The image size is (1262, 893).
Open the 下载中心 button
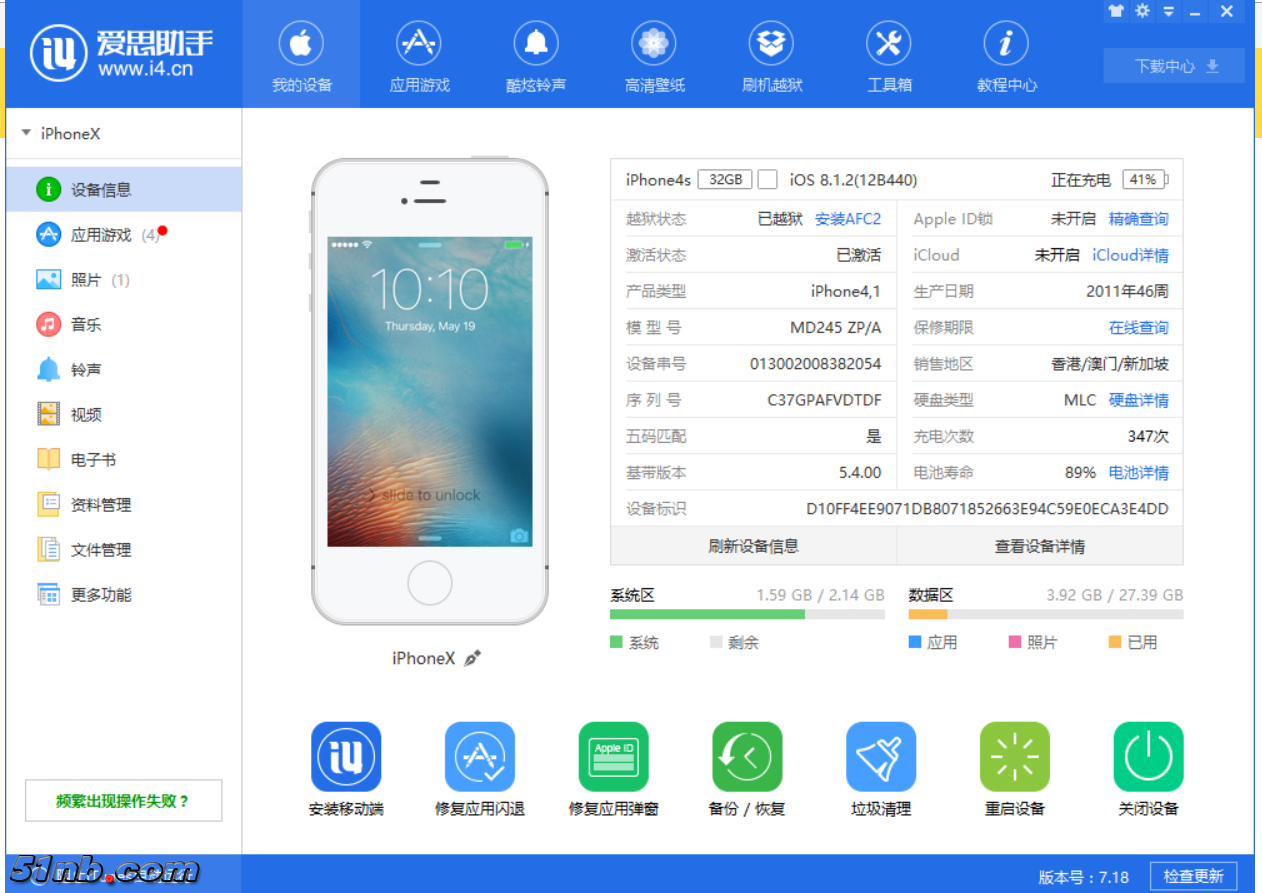click(1174, 66)
